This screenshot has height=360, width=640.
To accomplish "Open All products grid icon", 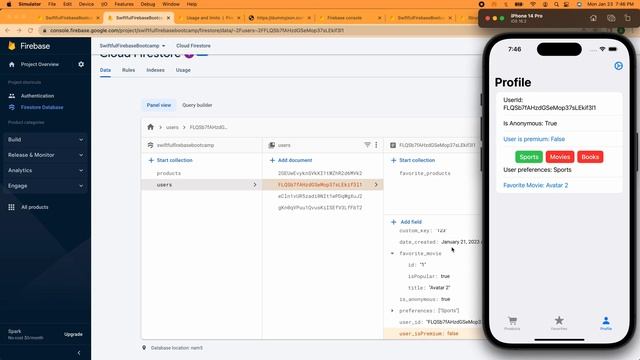I will [x=11, y=207].
